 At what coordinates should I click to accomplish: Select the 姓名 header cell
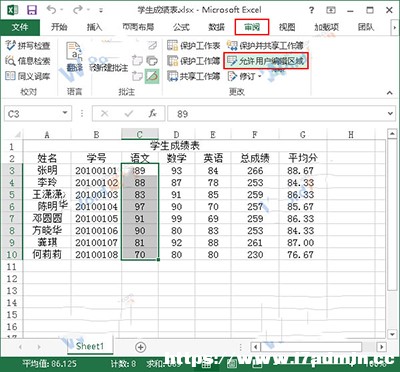coord(47,158)
